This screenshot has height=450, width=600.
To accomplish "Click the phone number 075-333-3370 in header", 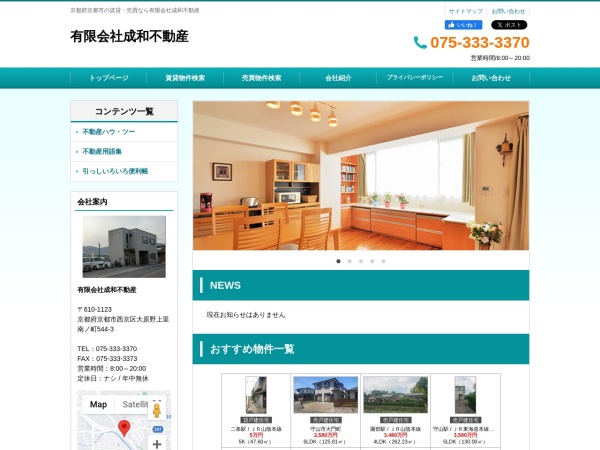I will [x=480, y=42].
